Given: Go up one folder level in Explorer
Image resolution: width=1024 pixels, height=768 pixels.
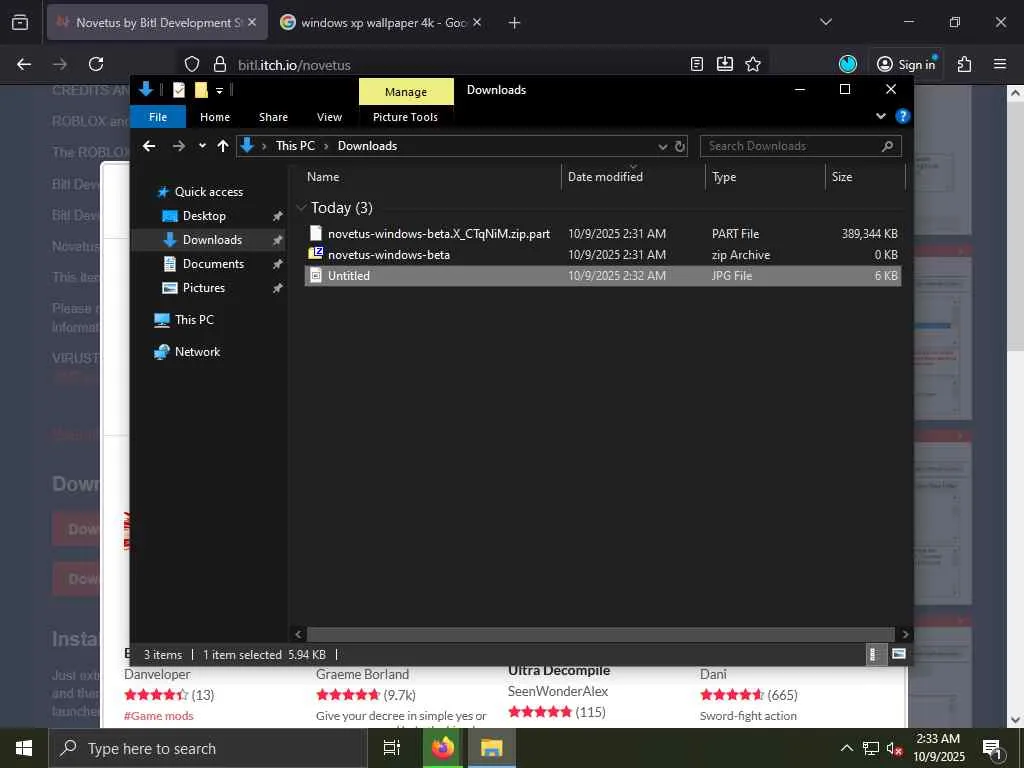Looking at the screenshot, I should [x=223, y=146].
